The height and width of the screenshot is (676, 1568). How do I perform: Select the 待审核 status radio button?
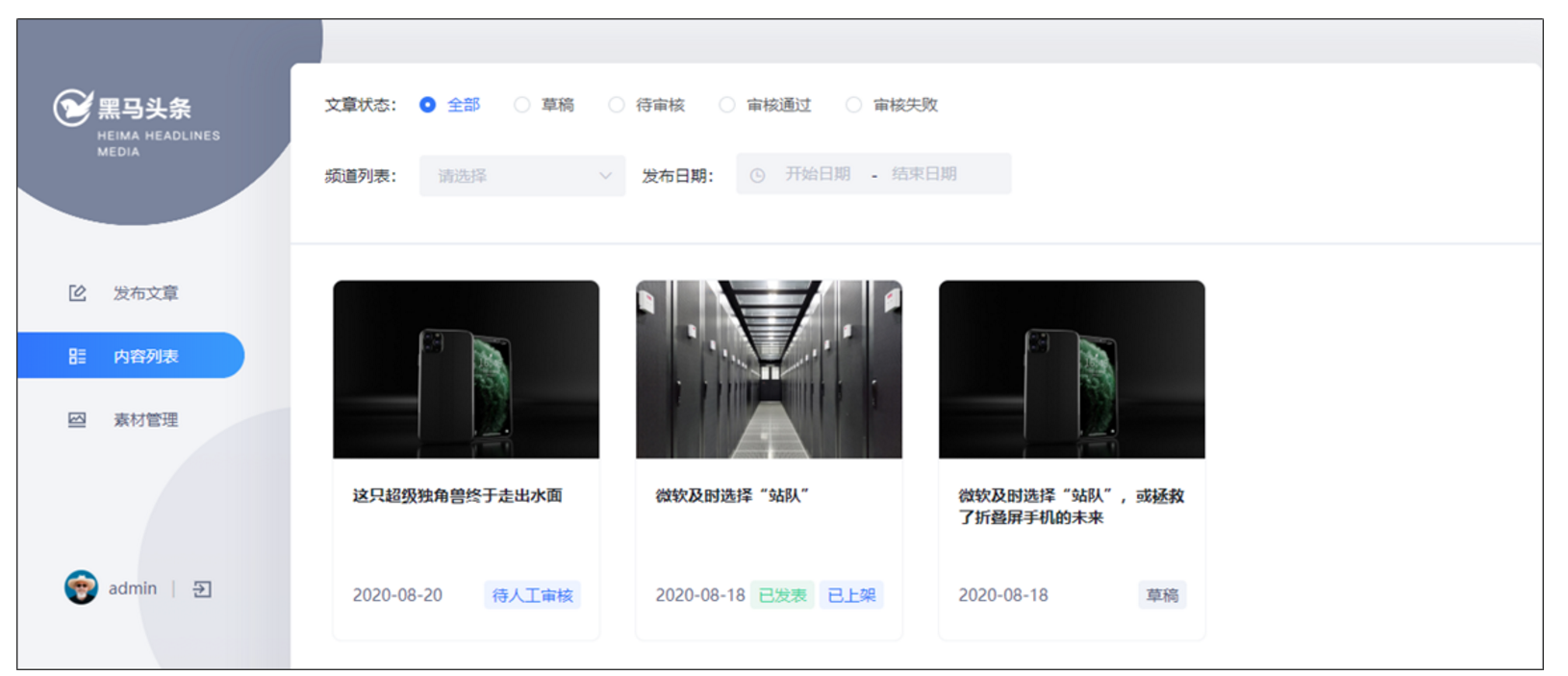point(617,105)
